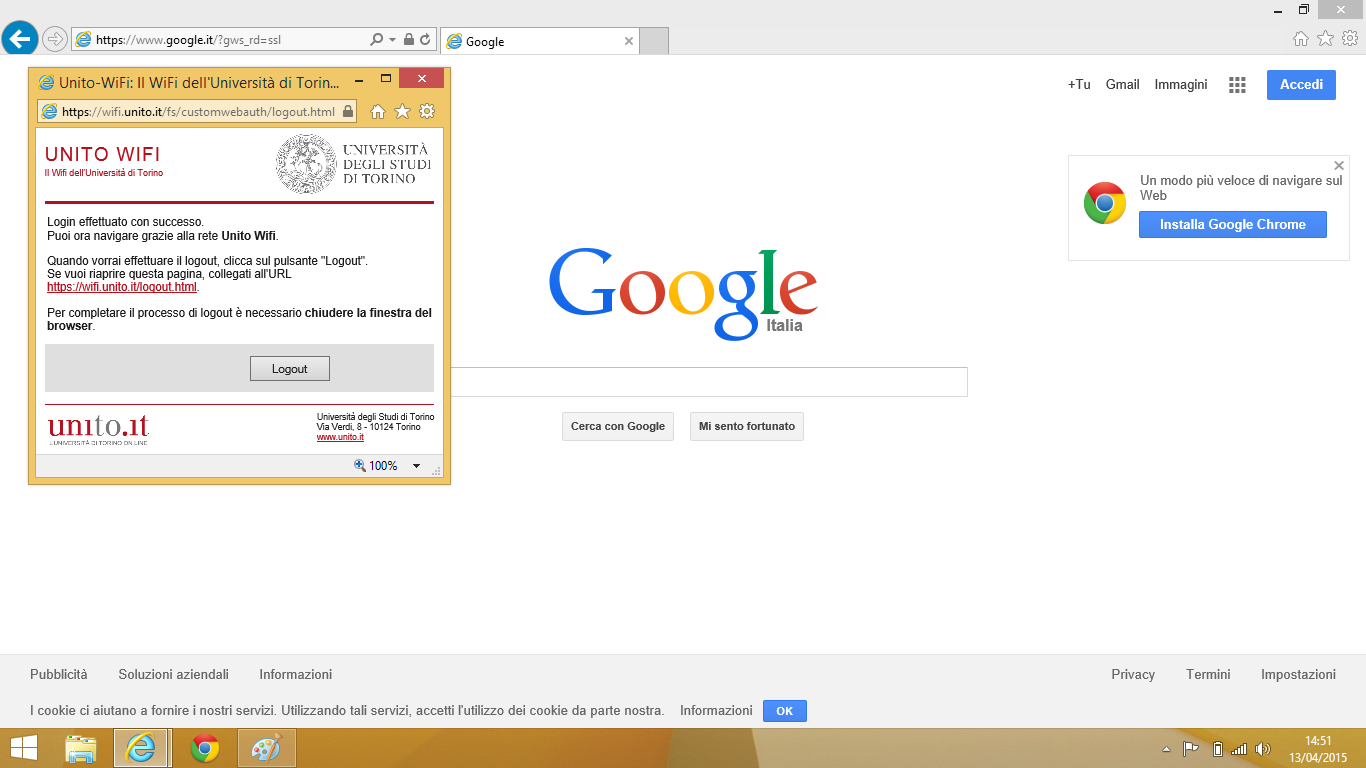Click the Logout button
Image resolution: width=1366 pixels, height=768 pixels.
click(x=290, y=368)
